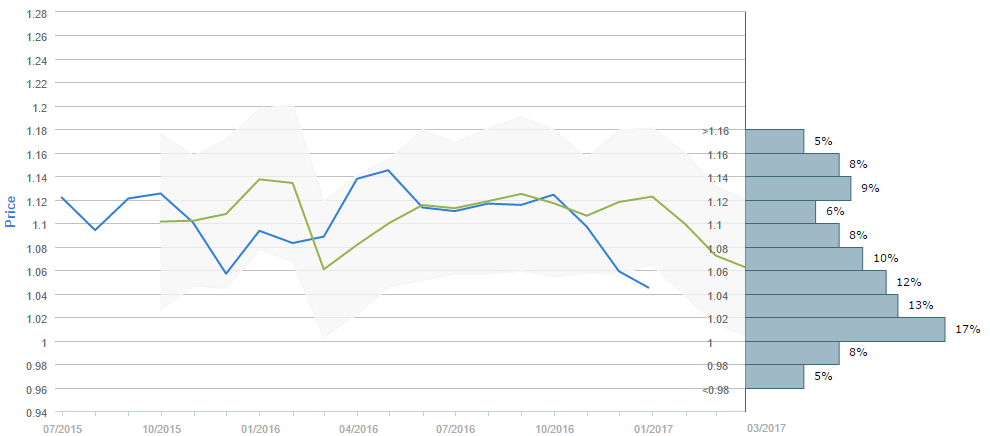This screenshot has width=990, height=436.
Task: Click the 1.28 y-axis label
Action: point(37,13)
